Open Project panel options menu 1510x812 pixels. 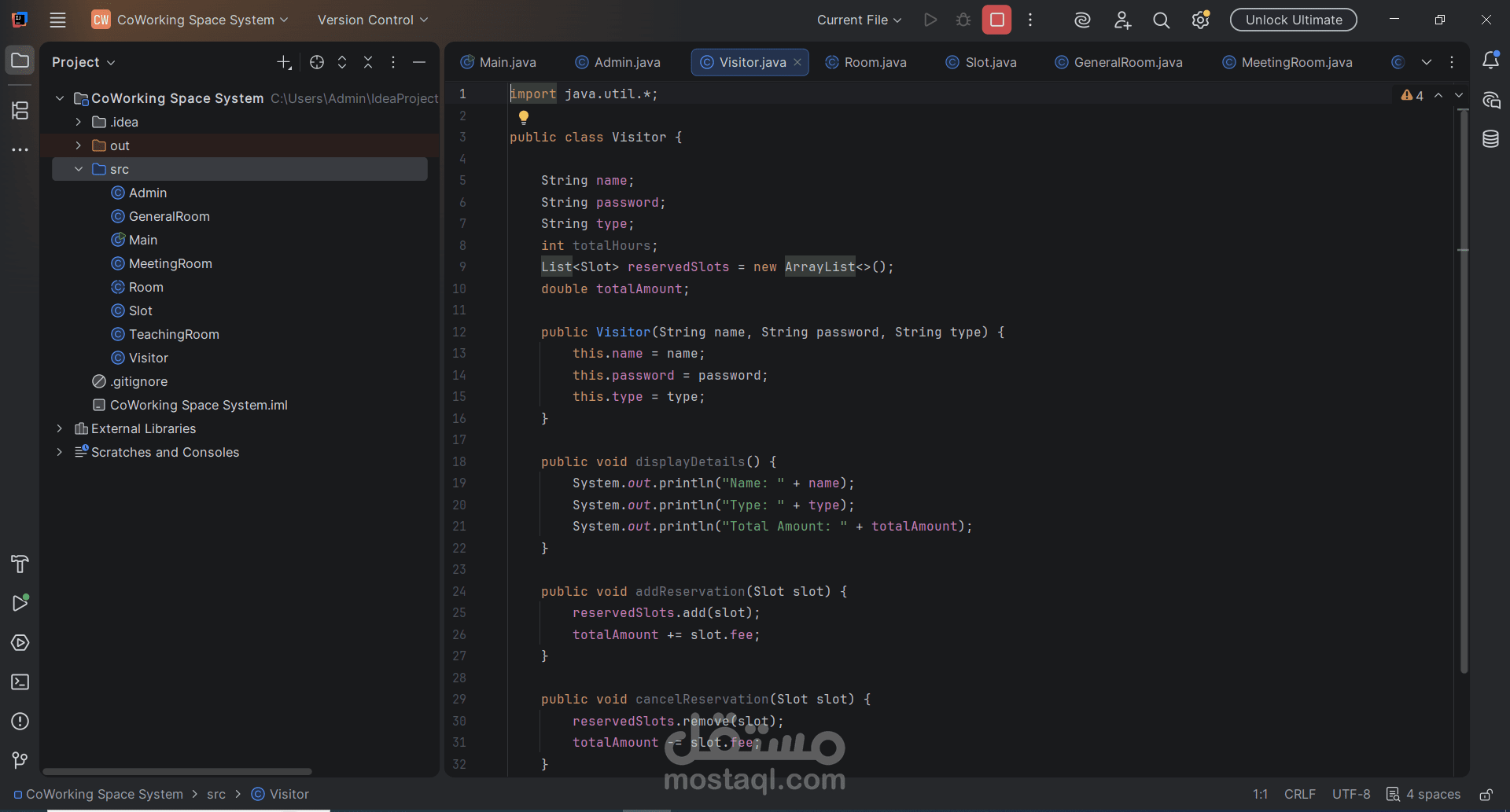393,62
